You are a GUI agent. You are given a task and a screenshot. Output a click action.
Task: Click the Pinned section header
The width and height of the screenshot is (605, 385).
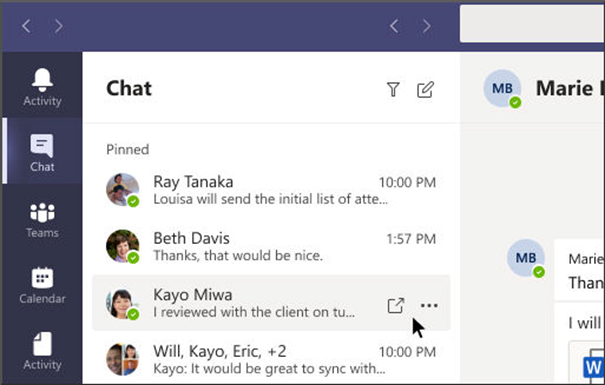128,149
